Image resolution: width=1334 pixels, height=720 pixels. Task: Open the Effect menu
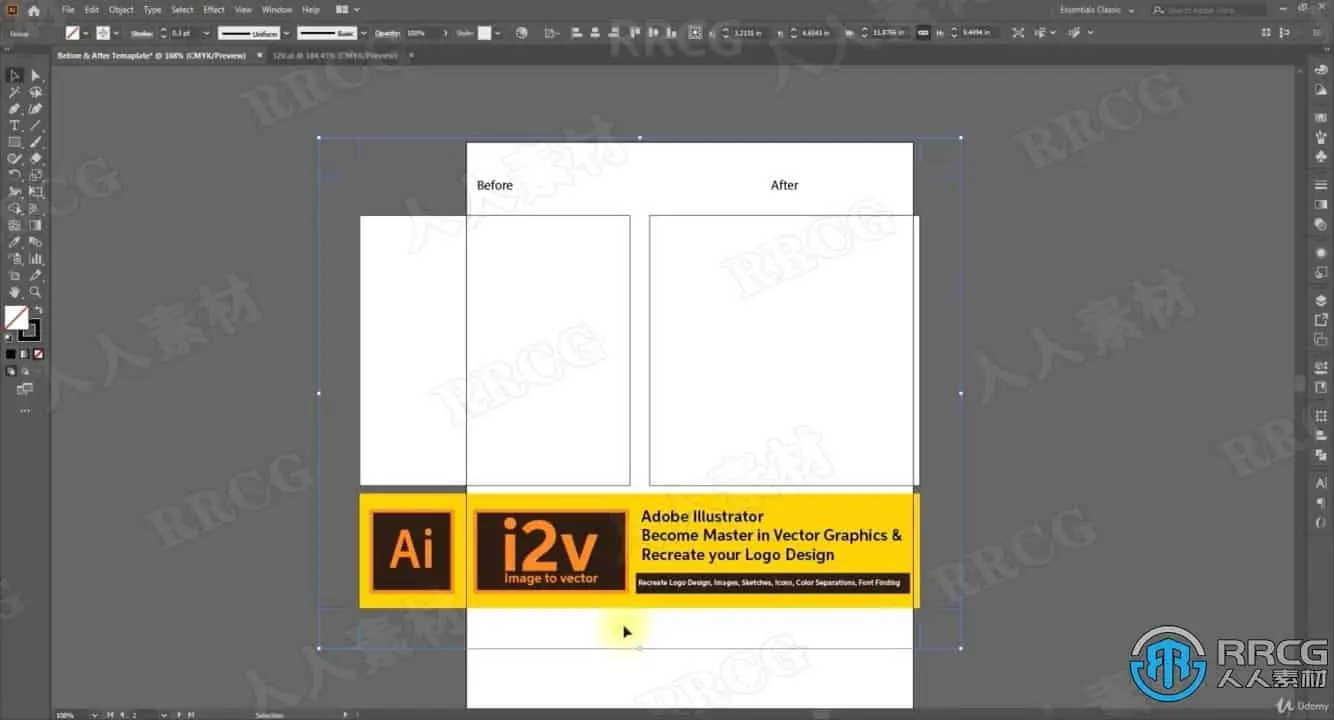[214, 10]
